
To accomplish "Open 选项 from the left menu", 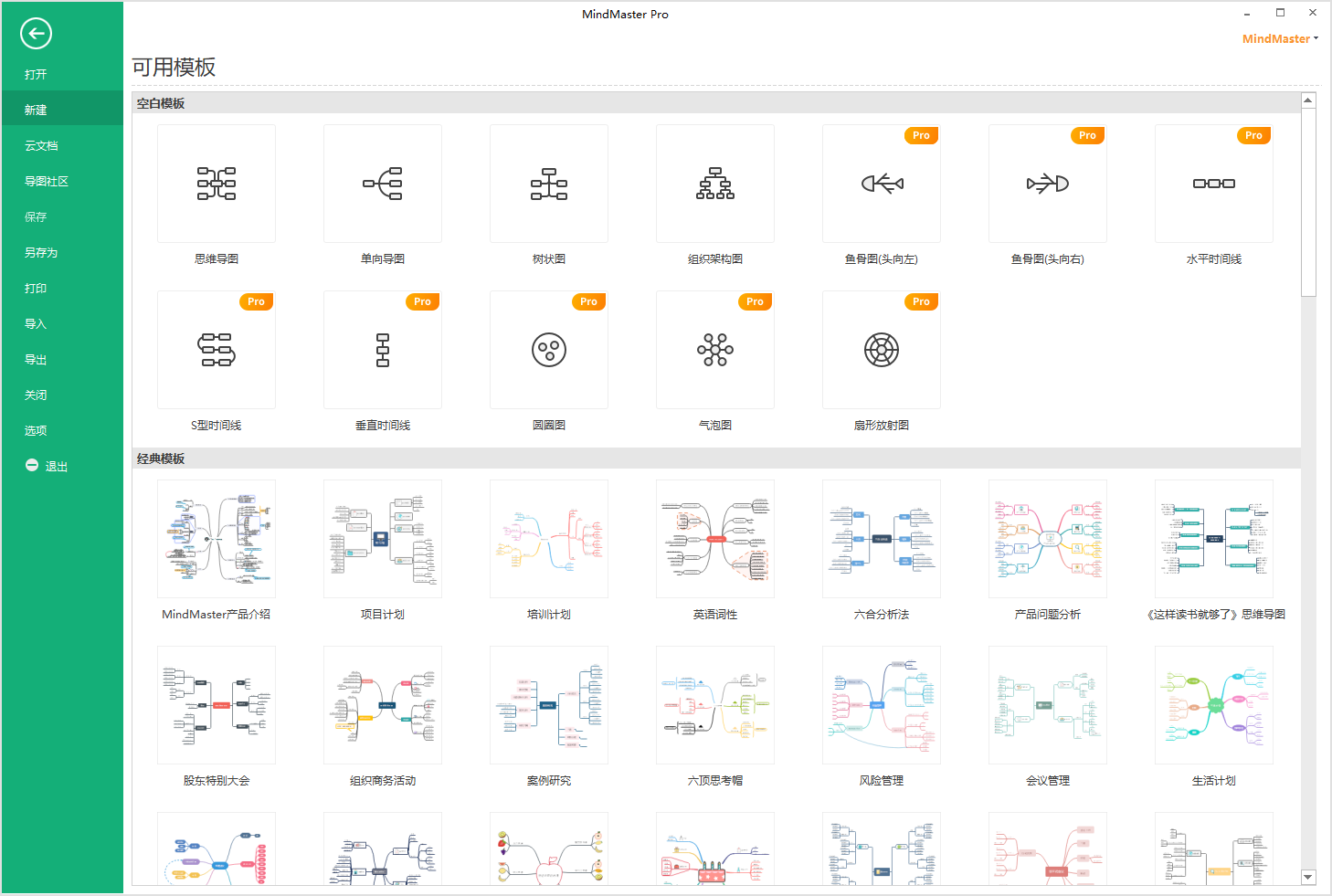I will point(36,431).
